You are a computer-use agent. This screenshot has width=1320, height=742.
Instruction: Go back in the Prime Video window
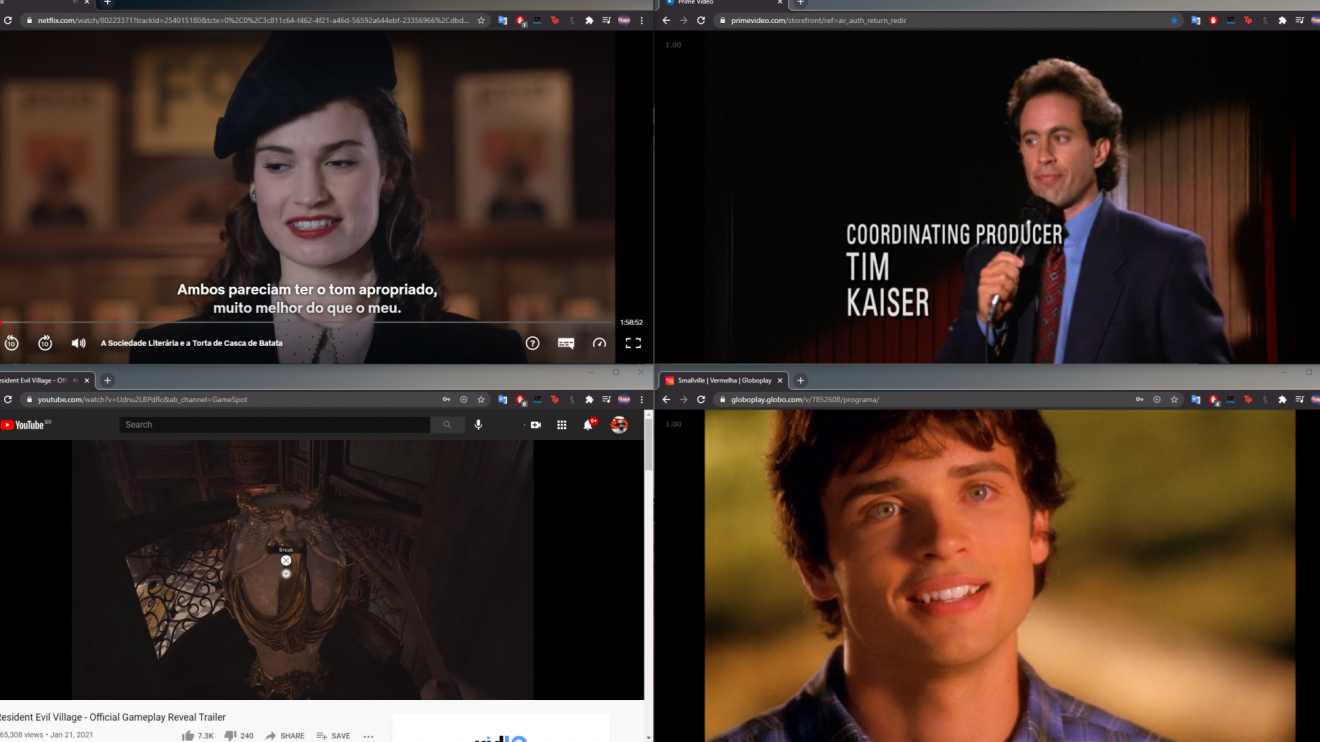(x=667, y=20)
